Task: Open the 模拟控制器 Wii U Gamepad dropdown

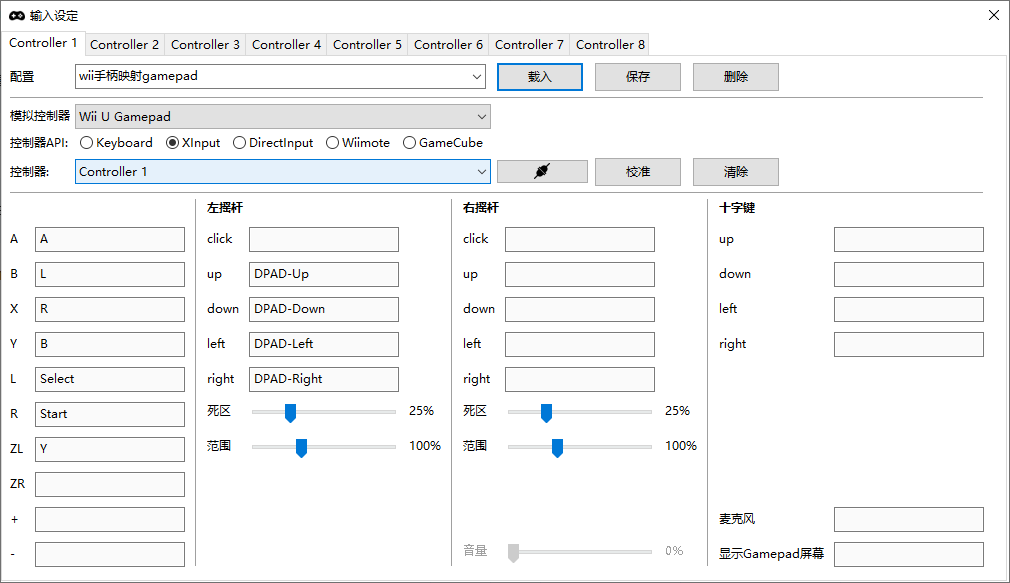Action: (x=283, y=117)
